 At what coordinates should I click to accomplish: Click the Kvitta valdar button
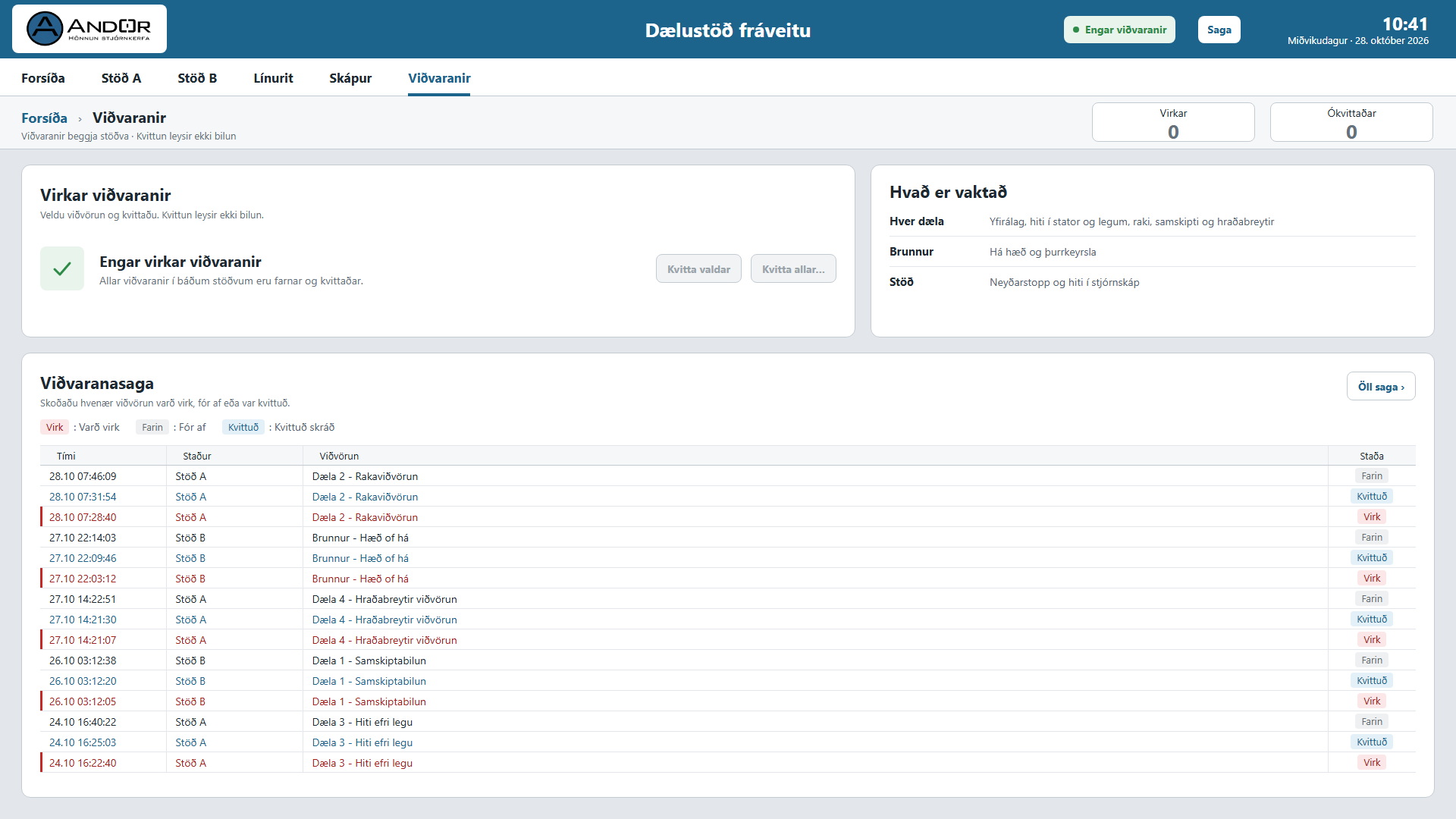(698, 268)
